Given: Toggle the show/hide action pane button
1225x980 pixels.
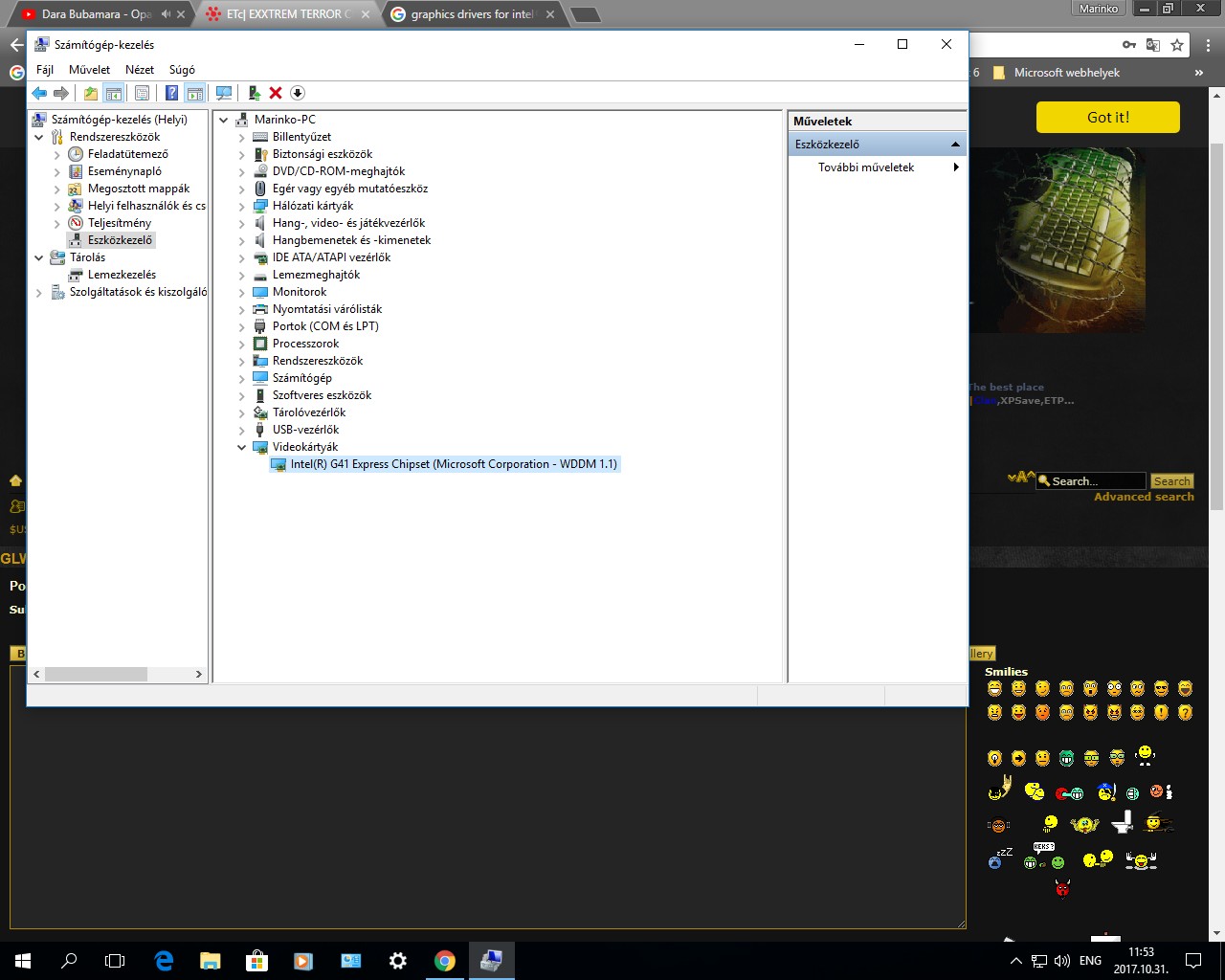Looking at the screenshot, I should (x=195, y=93).
